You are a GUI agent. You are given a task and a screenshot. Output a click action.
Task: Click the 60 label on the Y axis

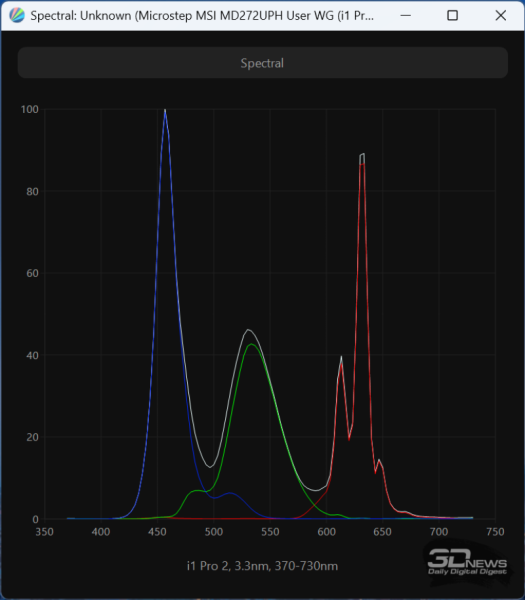[33, 273]
